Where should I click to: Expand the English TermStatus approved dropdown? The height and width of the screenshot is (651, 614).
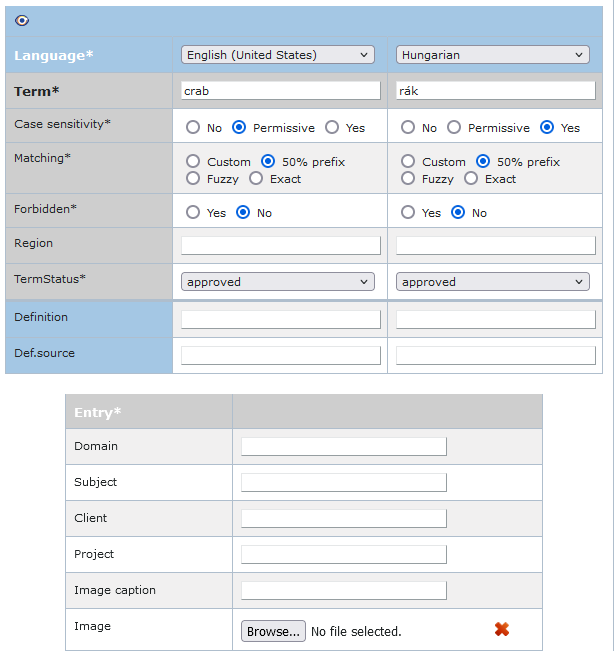pyautogui.click(x=277, y=282)
